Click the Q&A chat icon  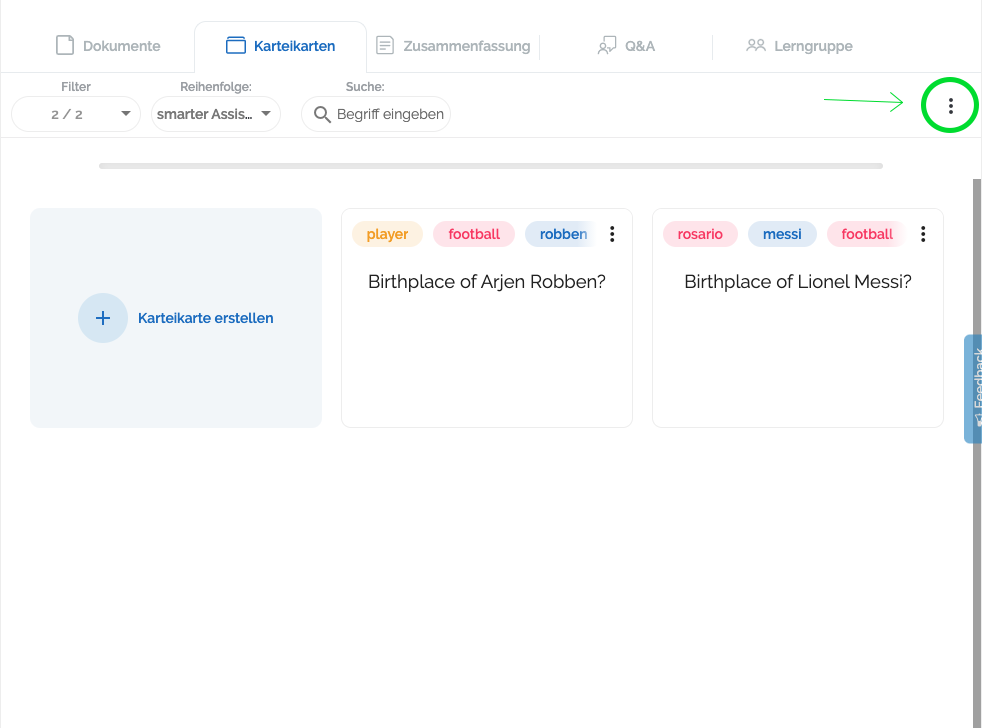[607, 46]
